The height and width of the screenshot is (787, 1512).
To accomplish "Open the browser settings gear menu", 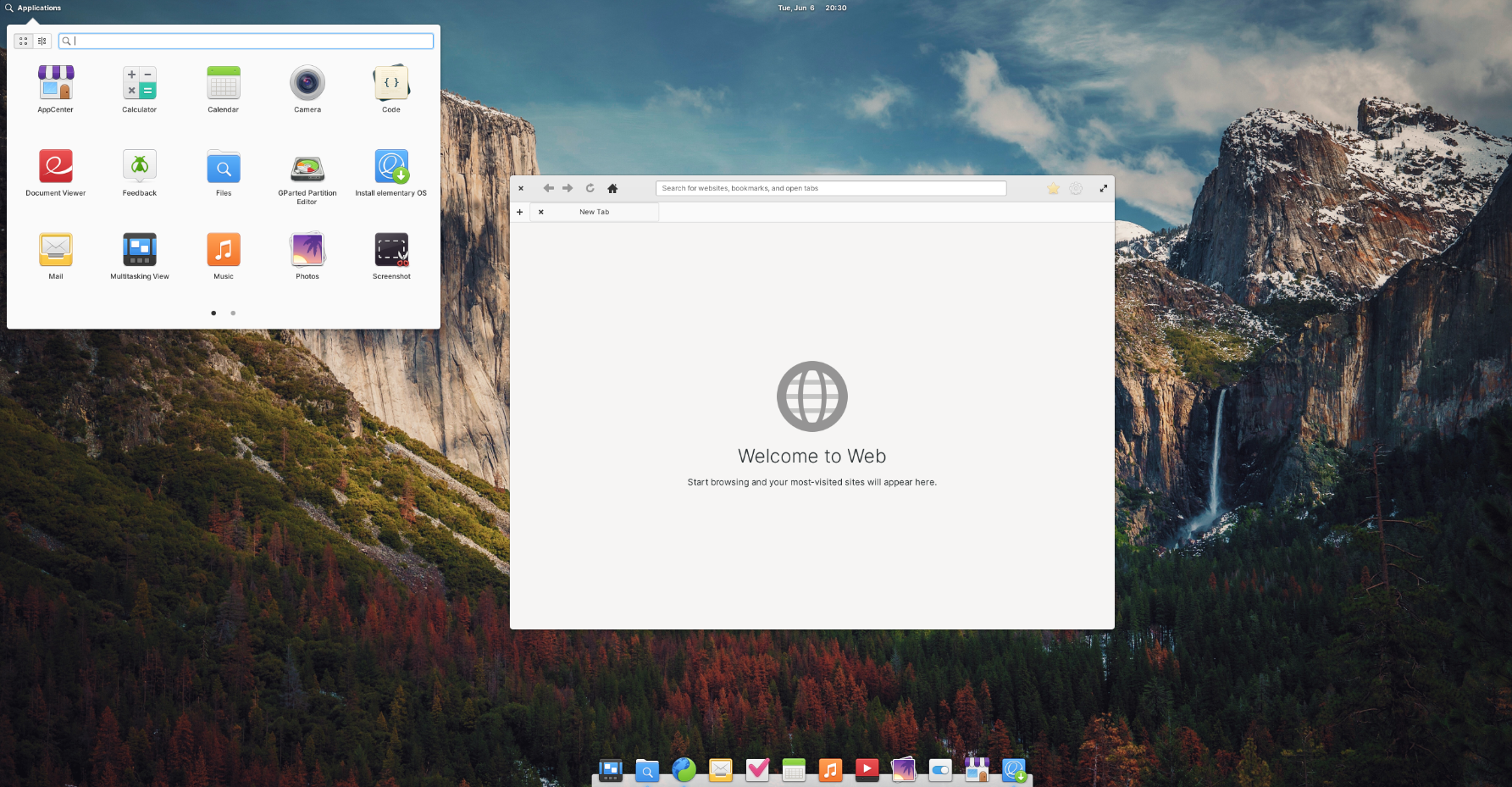I will (1076, 188).
